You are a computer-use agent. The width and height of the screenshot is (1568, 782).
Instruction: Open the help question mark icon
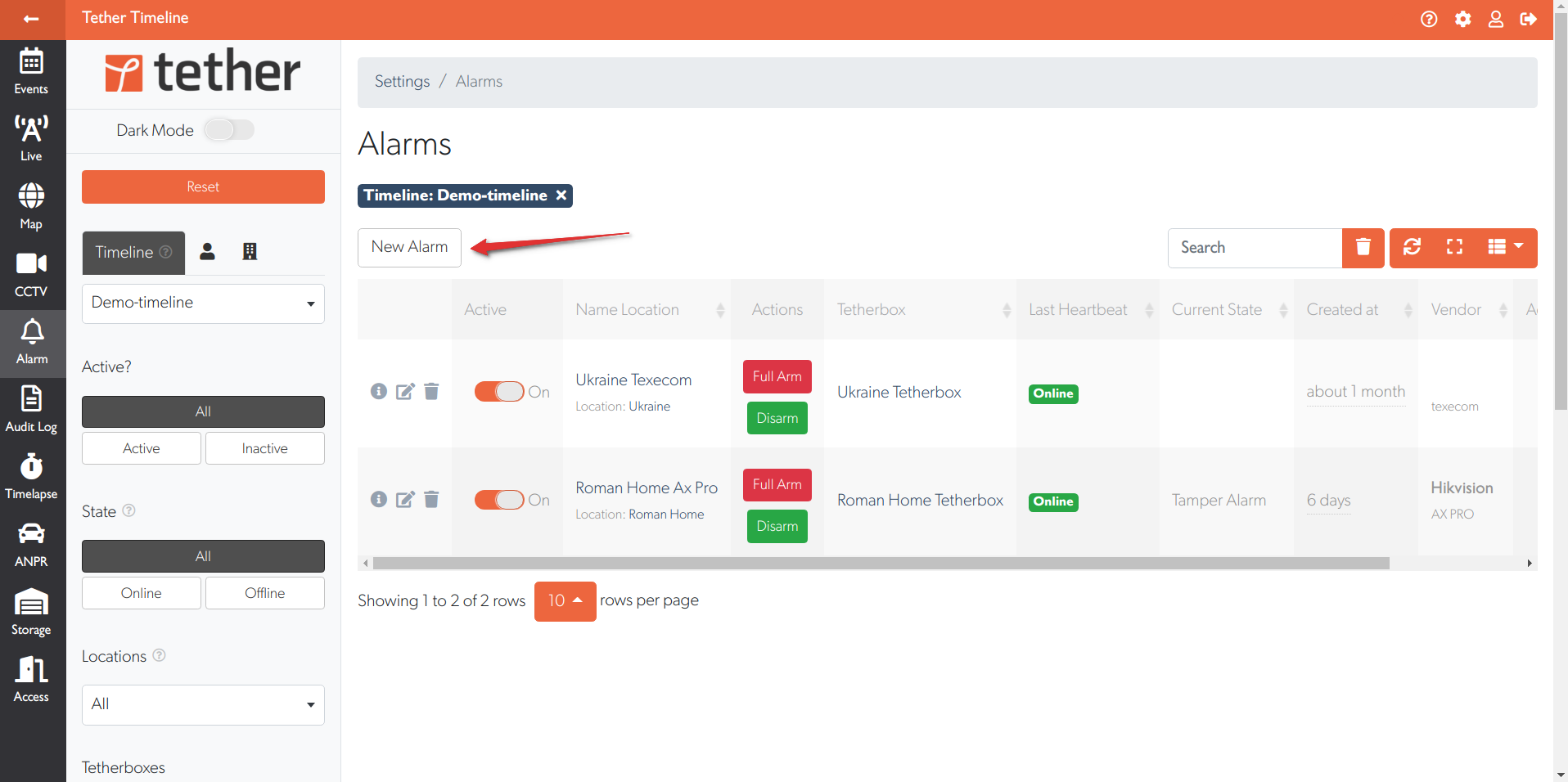coord(1429,19)
